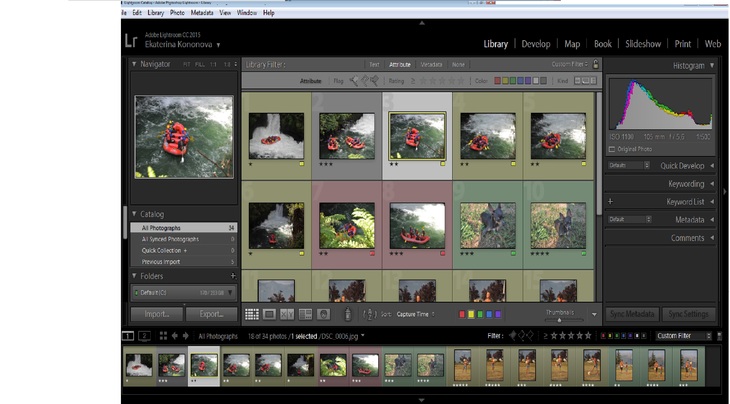Open the Defaults preset dropdown in Quick Develop
The image size is (730, 404).
(x=628, y=165)
